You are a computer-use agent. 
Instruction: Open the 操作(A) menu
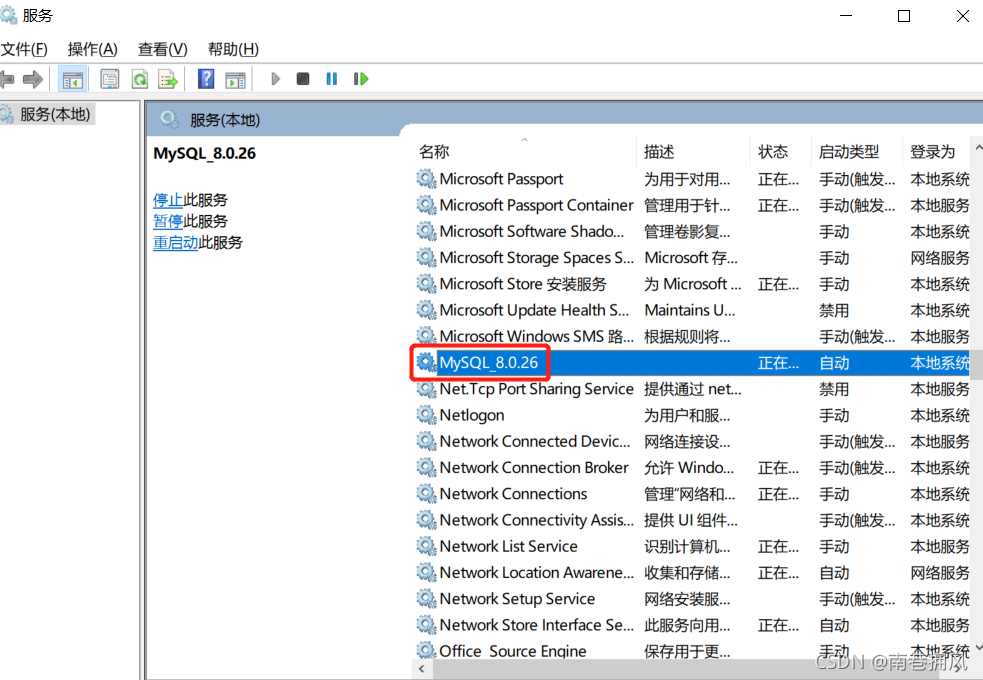[x=93, y=49]
